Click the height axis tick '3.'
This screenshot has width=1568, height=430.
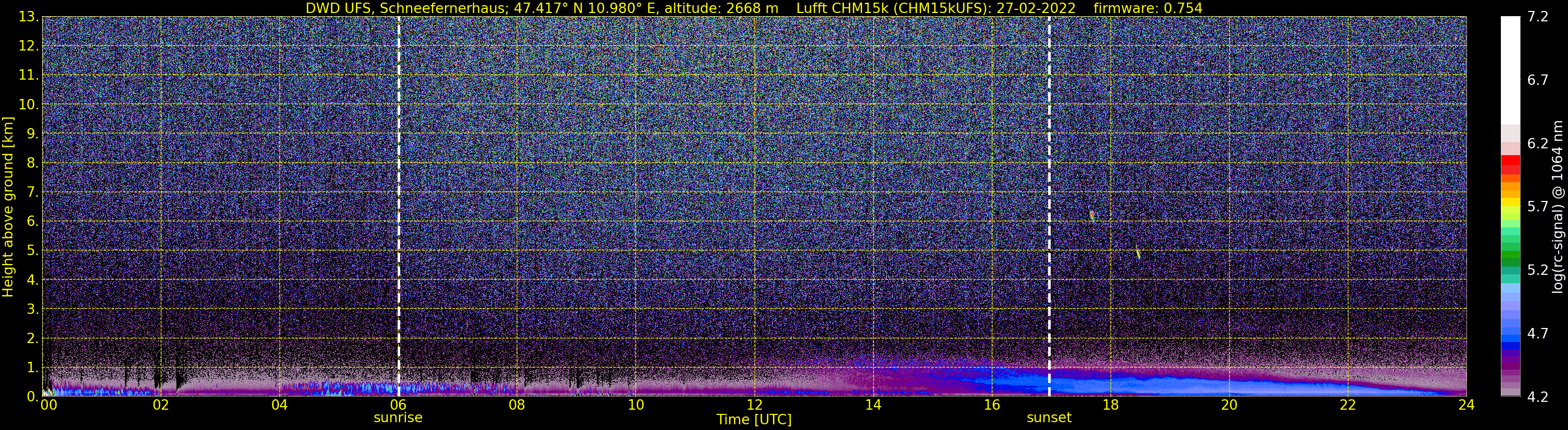33,309
